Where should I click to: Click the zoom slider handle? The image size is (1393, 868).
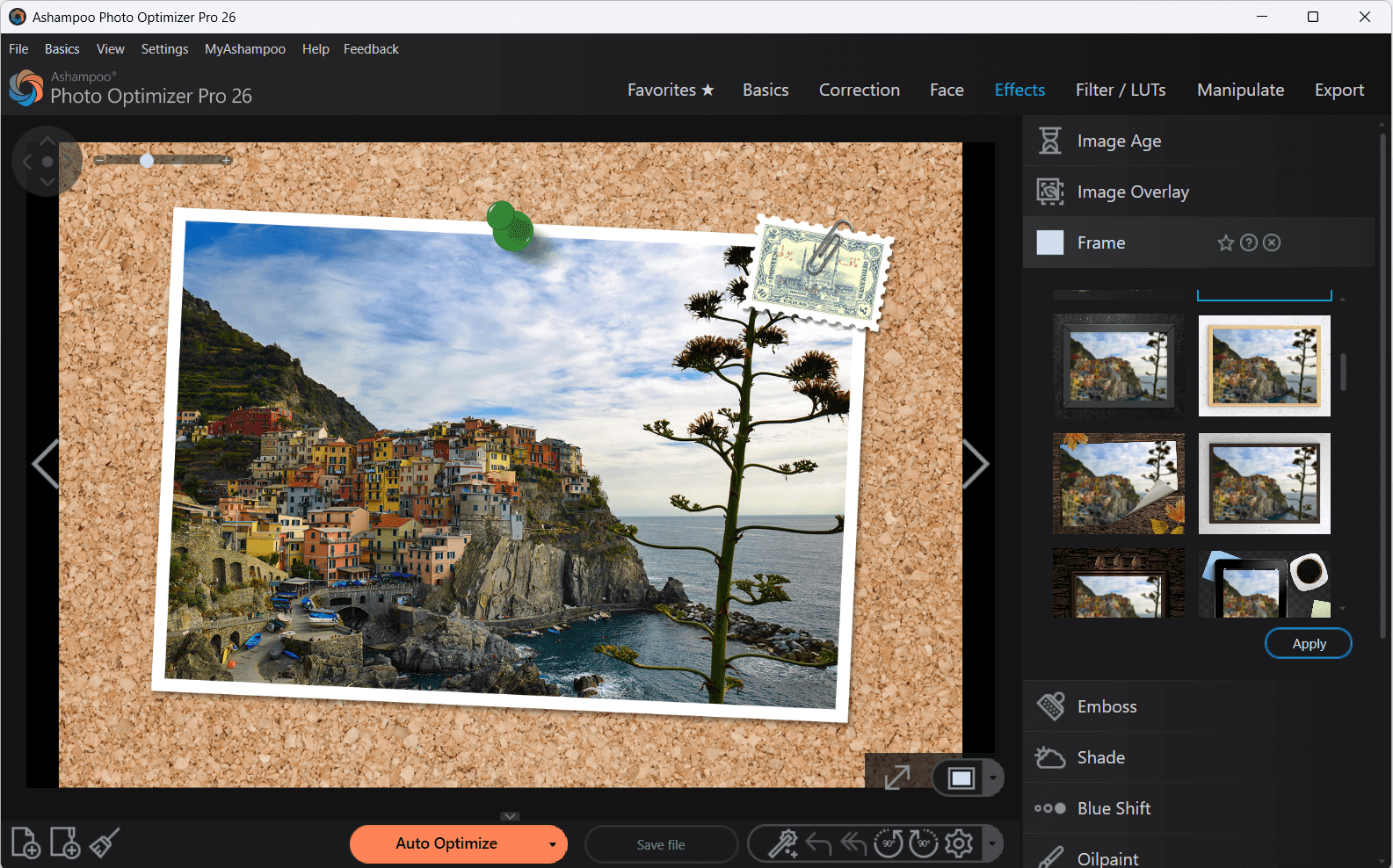pos(147,161)
